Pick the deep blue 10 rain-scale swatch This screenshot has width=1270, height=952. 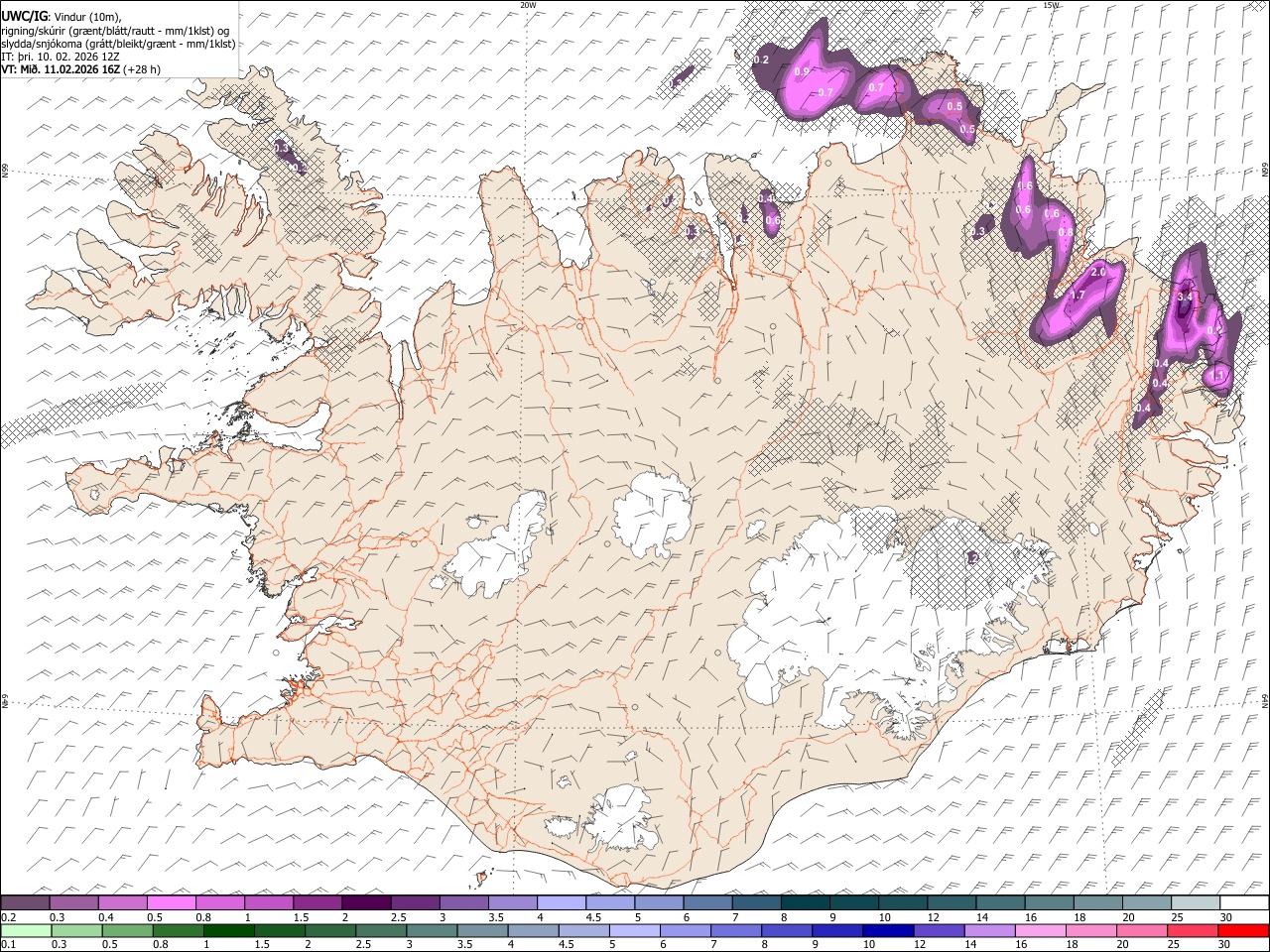pos(887,930)
